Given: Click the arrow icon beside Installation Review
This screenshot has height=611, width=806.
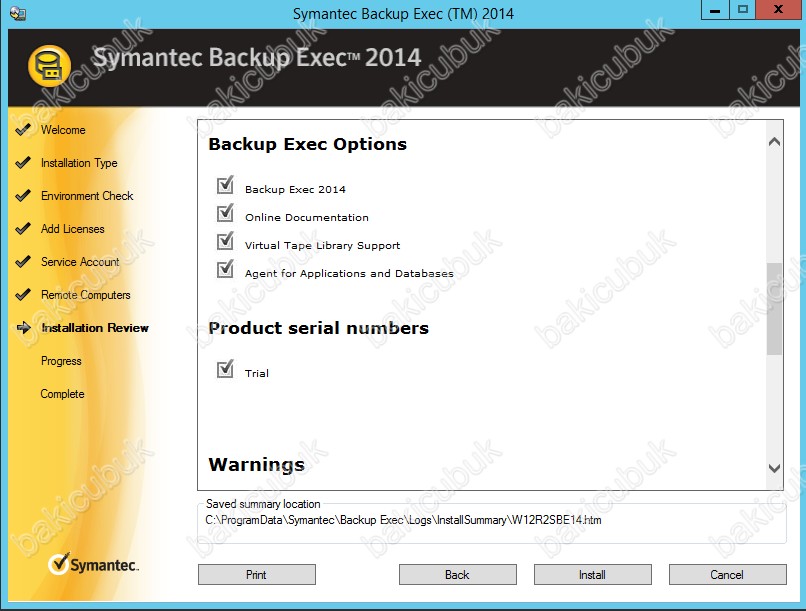Looking at the screenshot, I should point(23,327).
